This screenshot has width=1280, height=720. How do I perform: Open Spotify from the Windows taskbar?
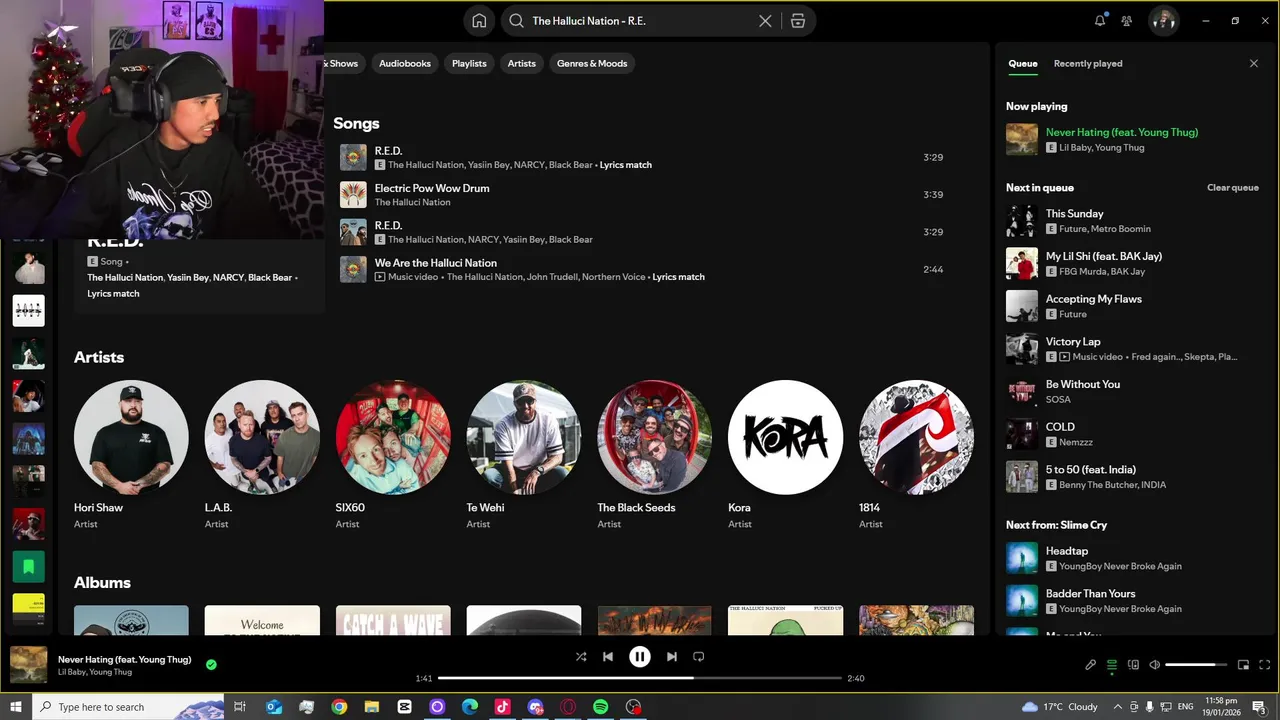600,707
